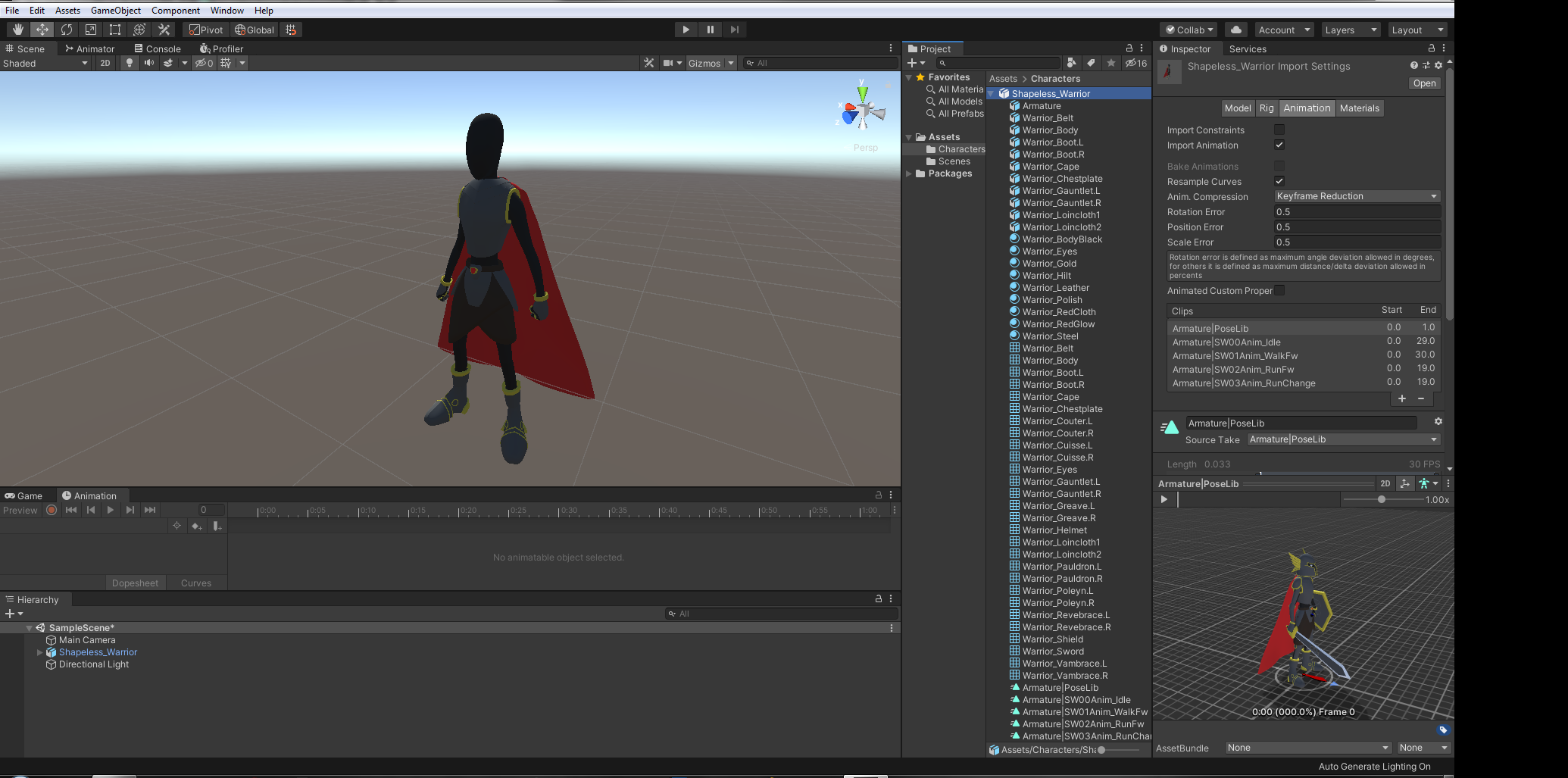Select the combined Transform tool

(139, 30)
